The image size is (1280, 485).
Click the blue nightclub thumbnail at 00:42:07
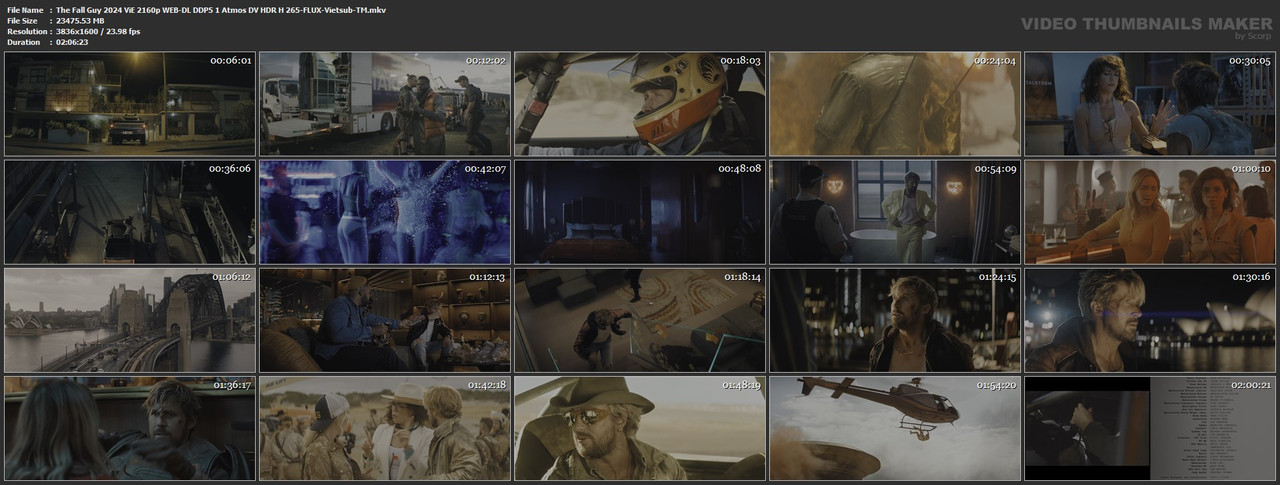coord(384,212)
